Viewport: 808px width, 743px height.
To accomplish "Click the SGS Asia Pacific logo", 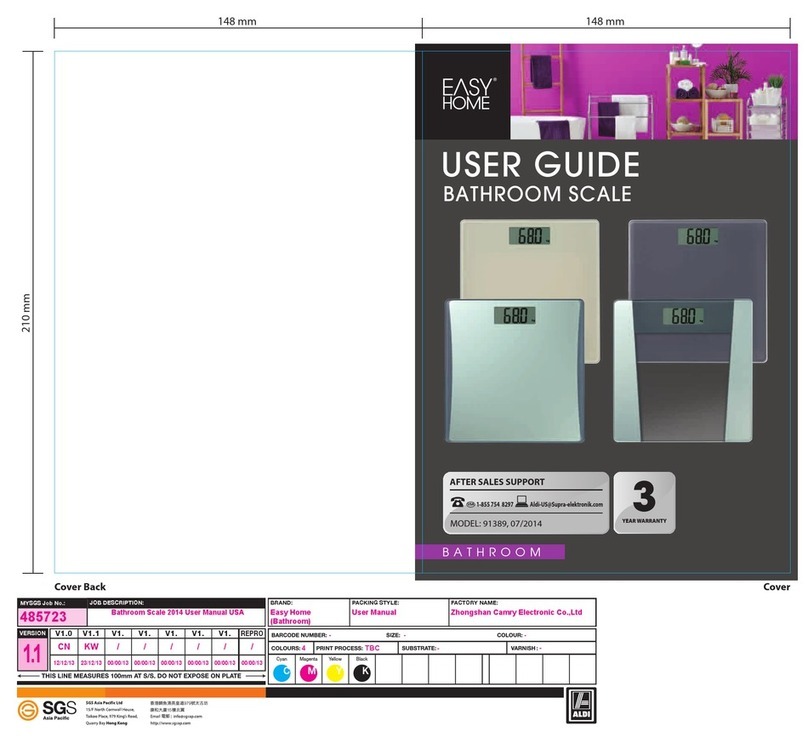I will [46, 710].
